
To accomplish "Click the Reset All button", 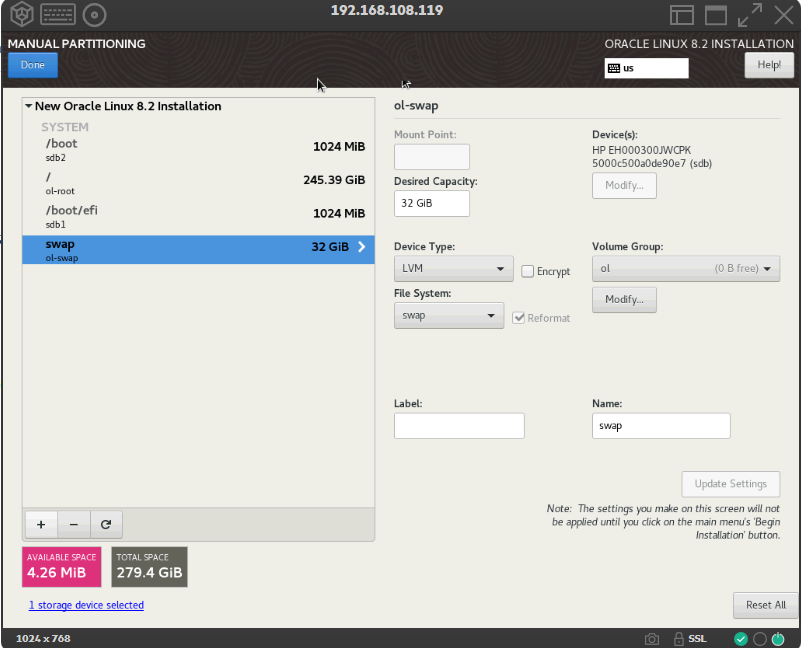I will coord(765,606).
